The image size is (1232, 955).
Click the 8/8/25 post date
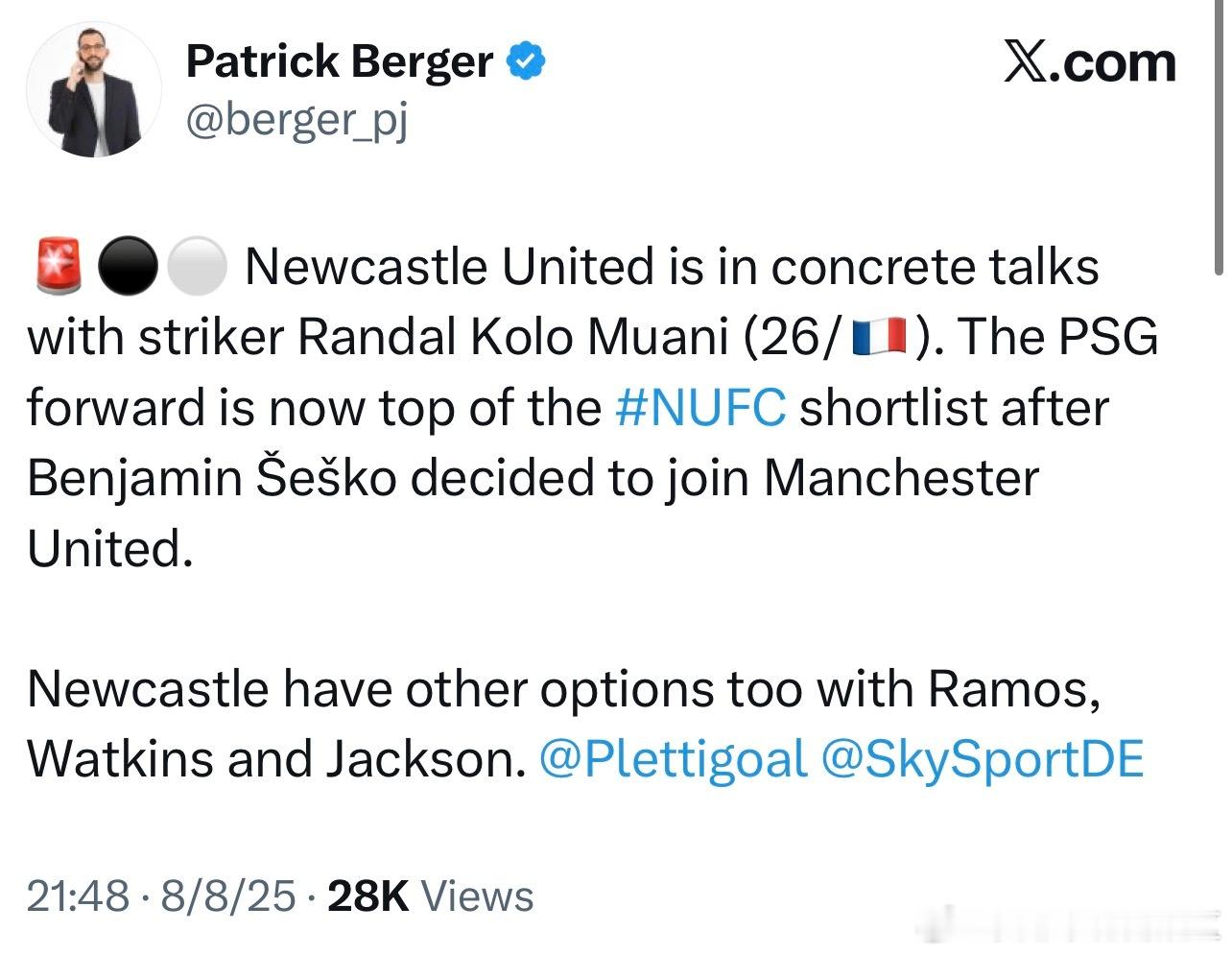pos(228,896)
